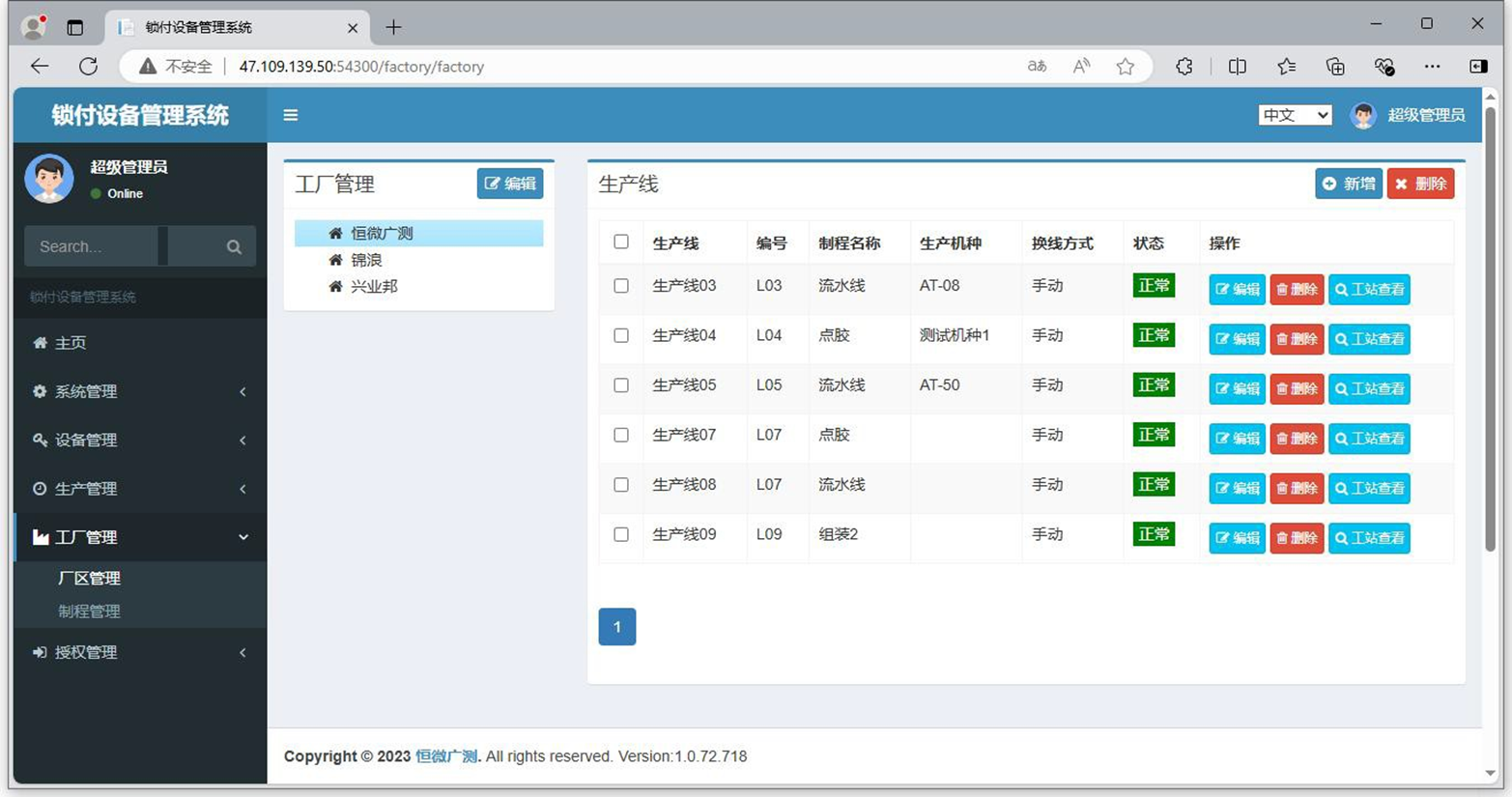
Task: Expand the 设备管理 sidebar menu
Action: pyautogui.click(x=140, y=440)
